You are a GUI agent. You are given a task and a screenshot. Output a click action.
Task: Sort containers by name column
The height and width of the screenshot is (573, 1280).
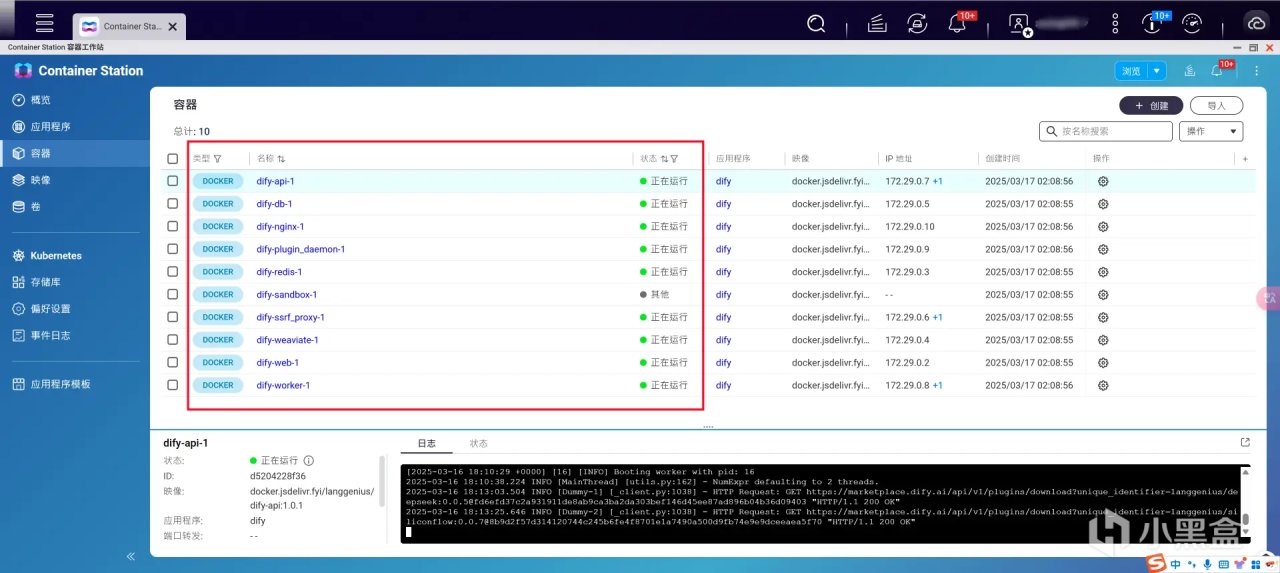click(281, 159)
